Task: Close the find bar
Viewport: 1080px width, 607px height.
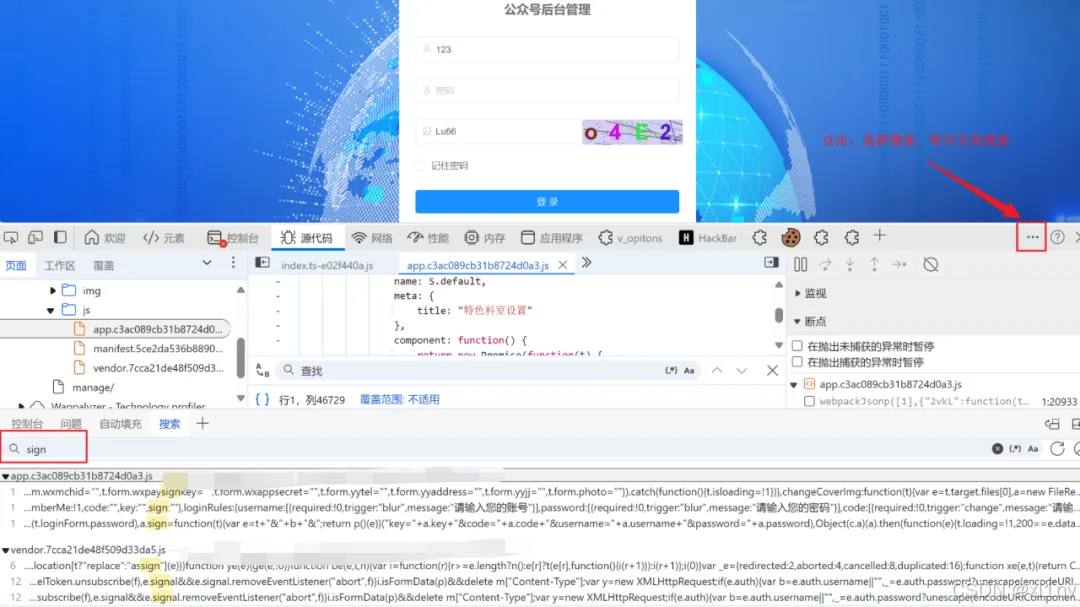Action: [772, 371]
